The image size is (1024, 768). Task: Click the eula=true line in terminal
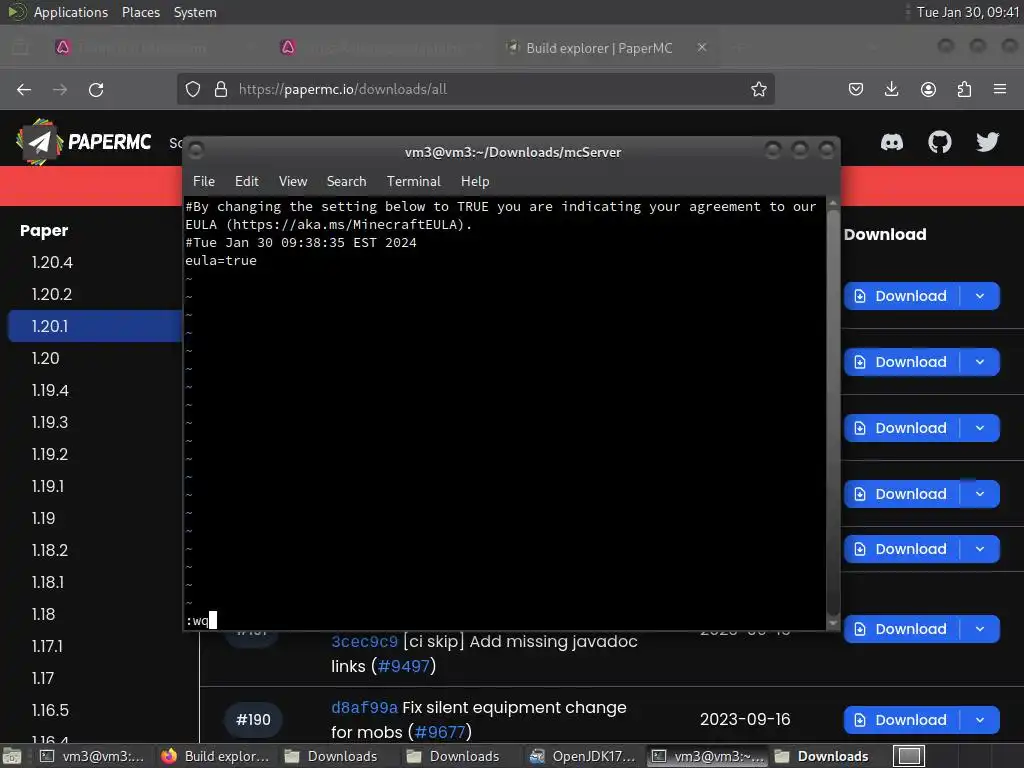pyautogui.click(x=221, y=261)
